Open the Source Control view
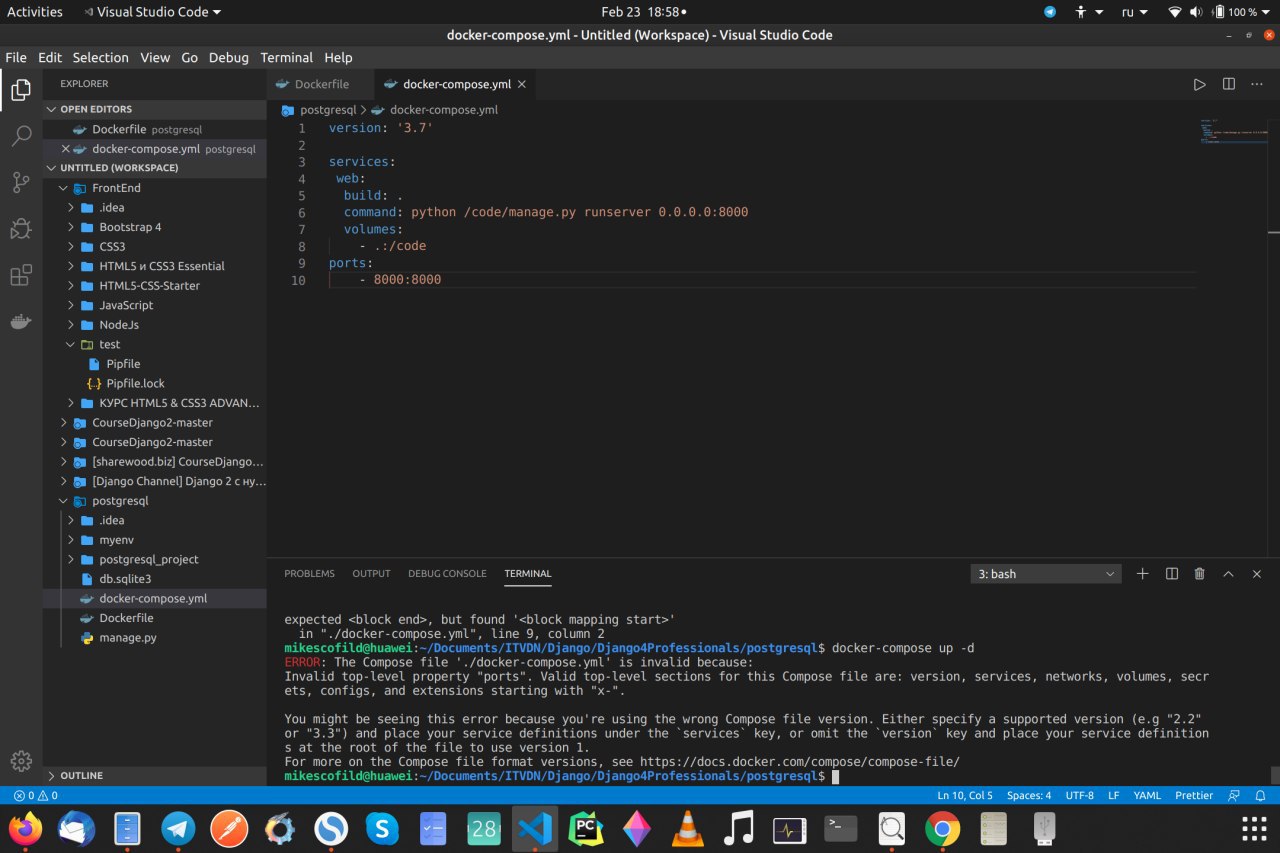Image resolution: width=1280 pixels, height=853 pixels. (x=21, y=183)
